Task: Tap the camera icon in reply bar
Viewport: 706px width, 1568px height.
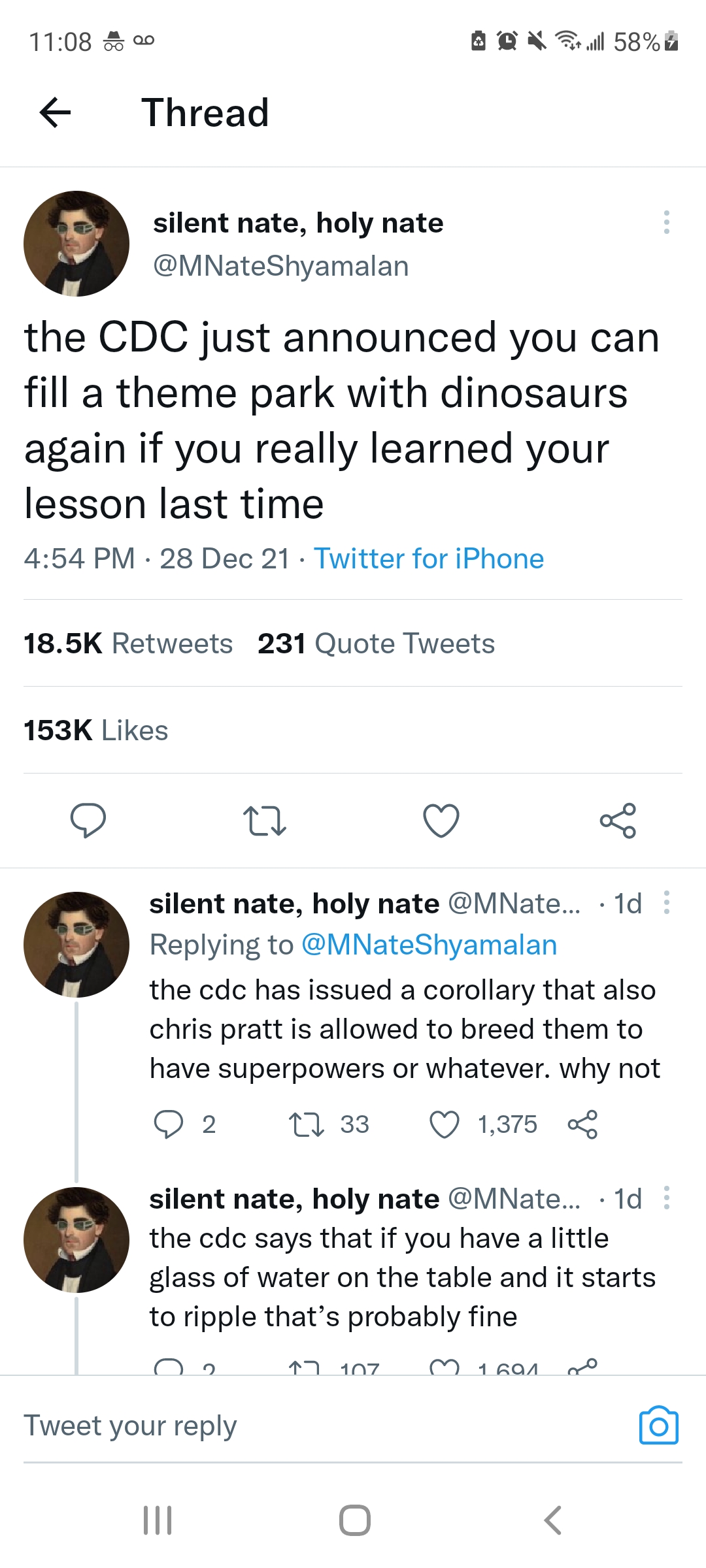Action: pyautogui.click(x=658, y=1426)
